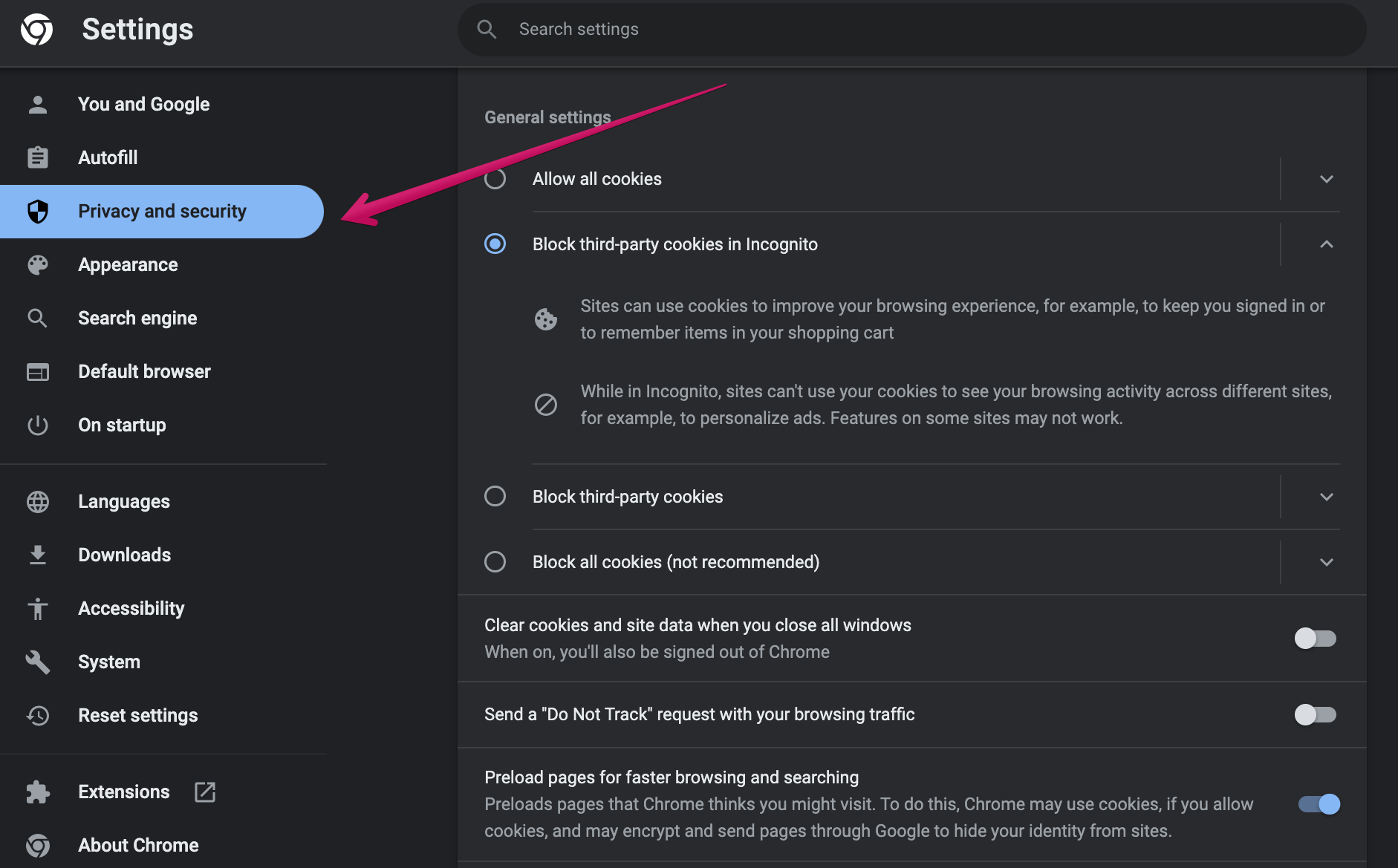This screenshot has width=1398, height=868.
Task: Click the Settings page title
Action: pos(137,30)
